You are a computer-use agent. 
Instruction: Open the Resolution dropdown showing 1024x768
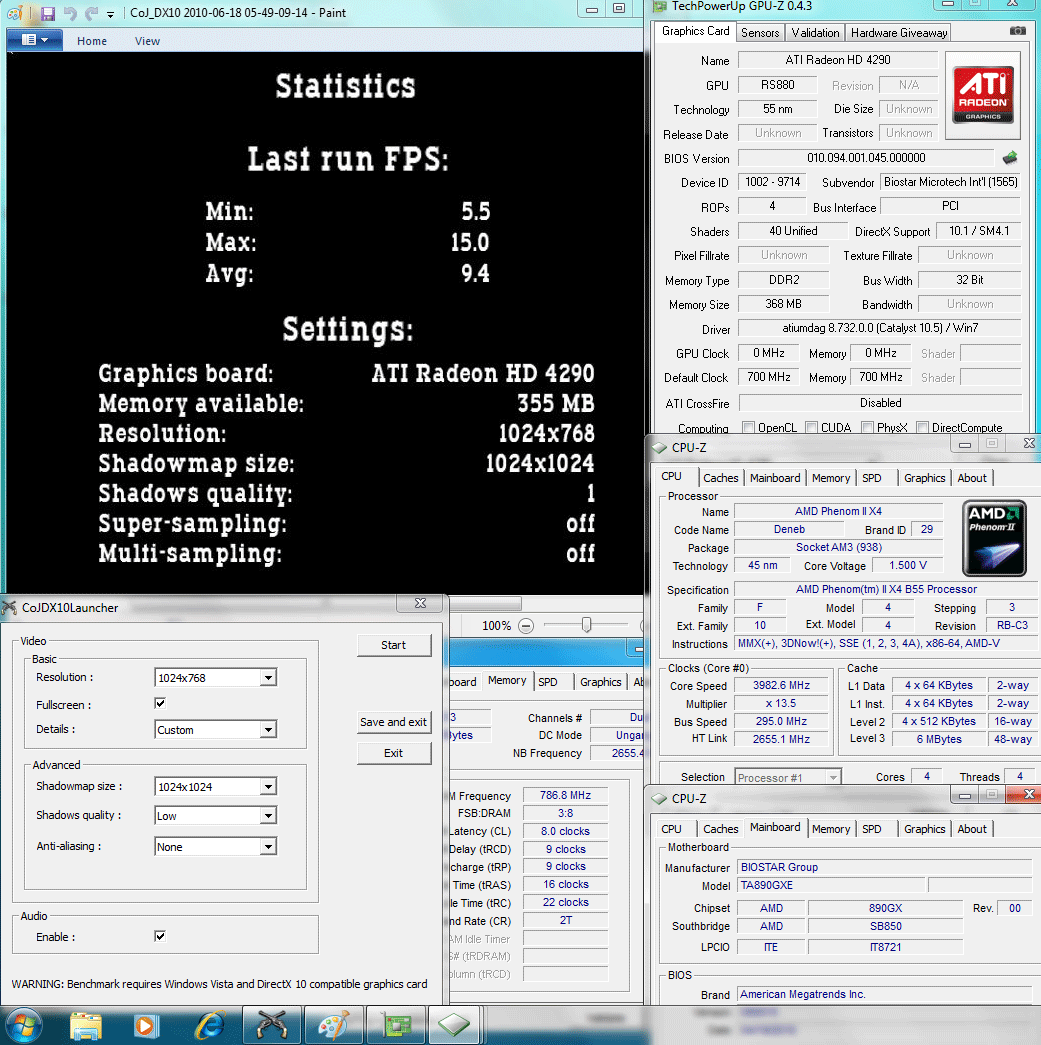click(215, 678)
